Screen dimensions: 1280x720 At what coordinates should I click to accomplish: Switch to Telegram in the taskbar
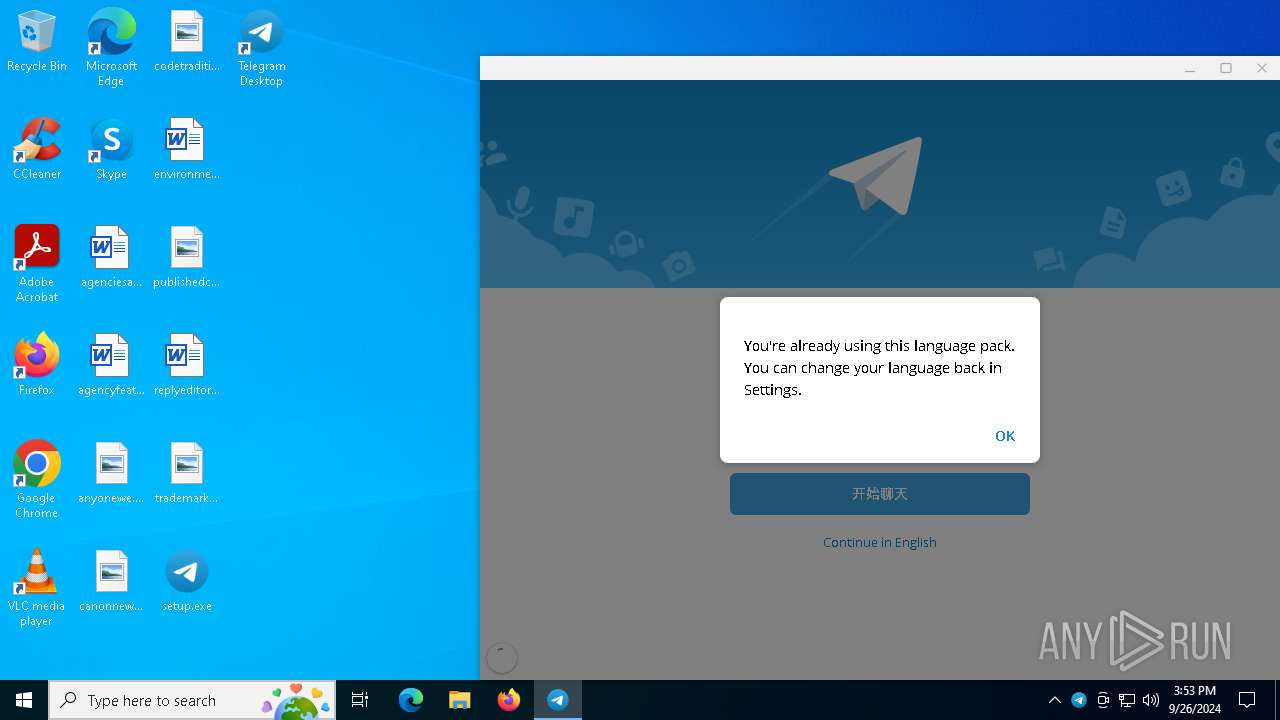click(x=558, y=700)
